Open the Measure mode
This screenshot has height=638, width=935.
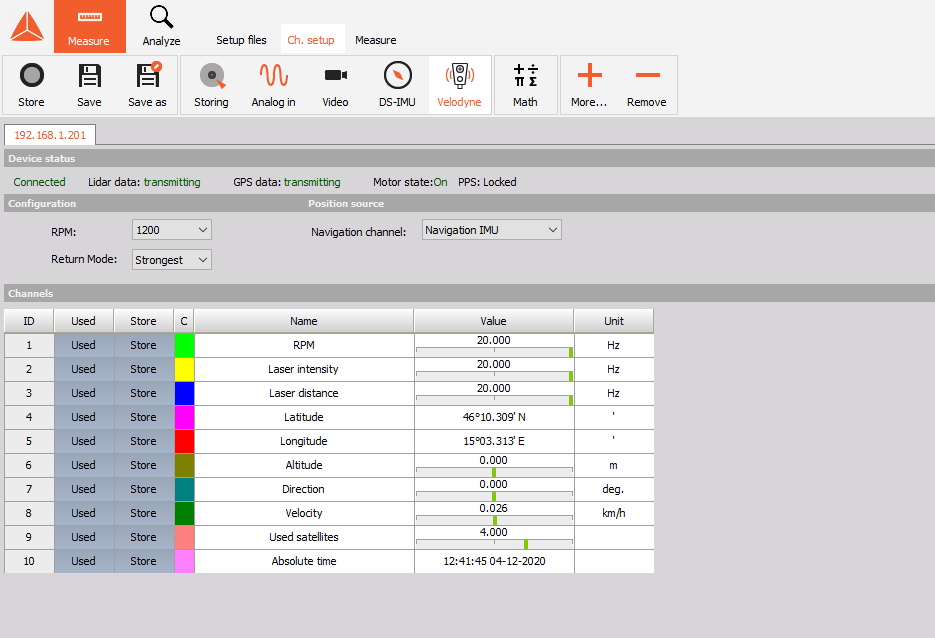pos(89,27)
